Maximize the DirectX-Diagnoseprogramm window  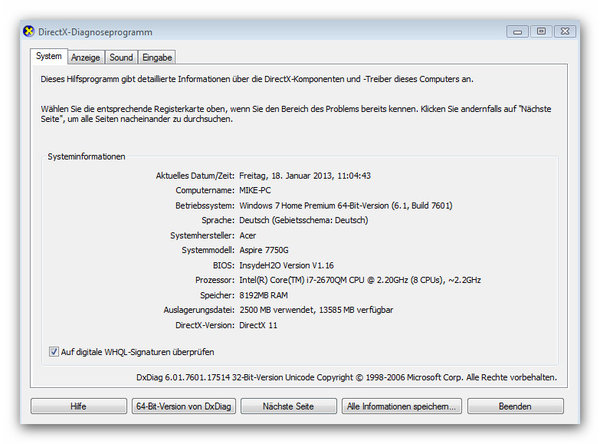(x=541, y=31)
